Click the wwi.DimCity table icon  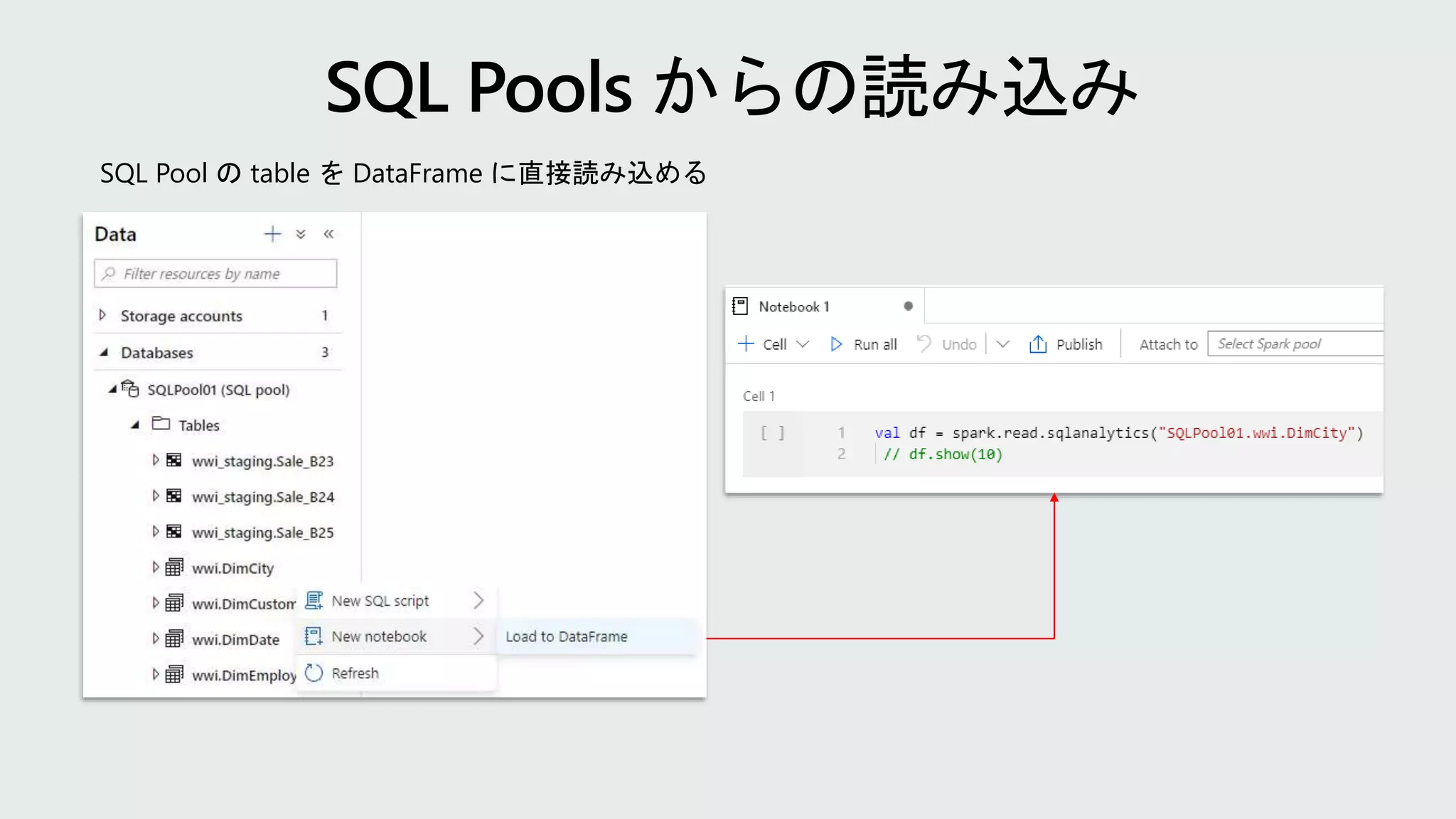(174, 567)
